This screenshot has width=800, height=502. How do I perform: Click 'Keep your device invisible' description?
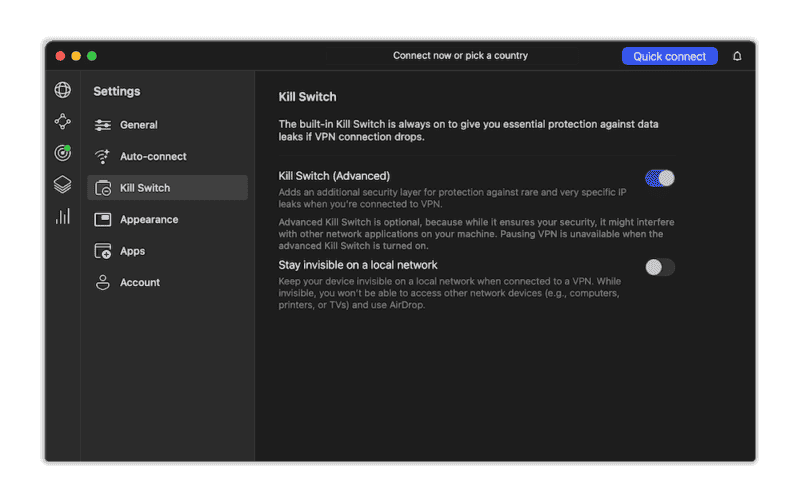(449, 293)
